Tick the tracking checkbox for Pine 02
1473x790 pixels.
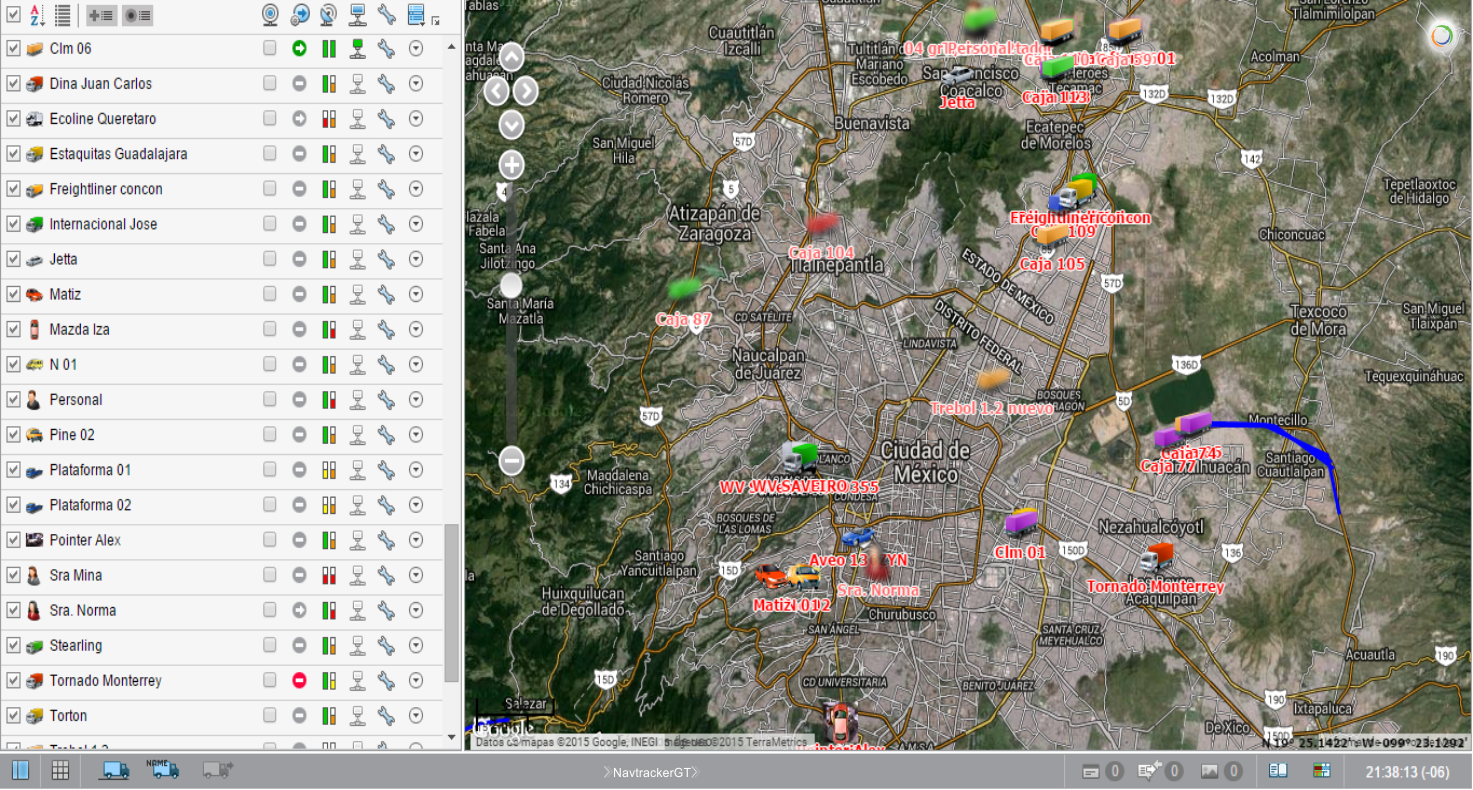270,435
